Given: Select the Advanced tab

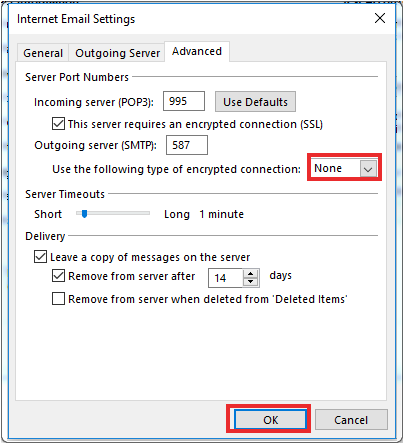Looking at the screenshot, I should (x=197, y=51).
